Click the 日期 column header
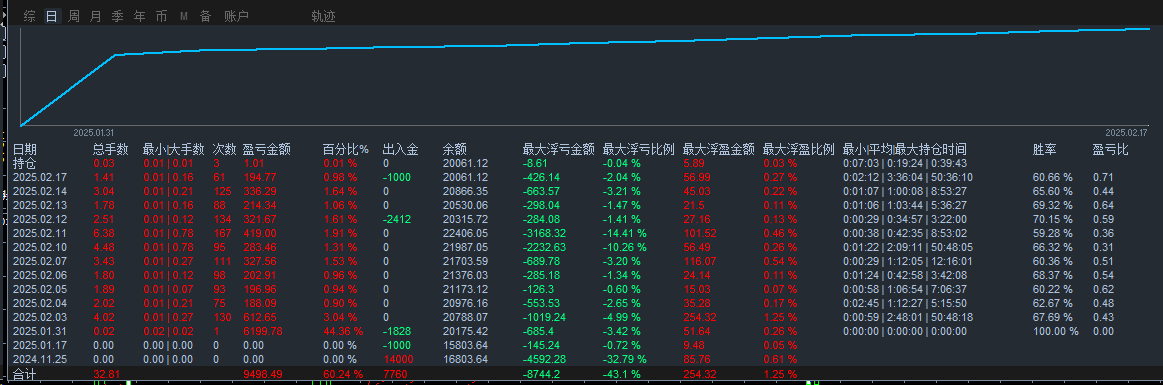Screen dimensions: 1163x385 (24, 149)
